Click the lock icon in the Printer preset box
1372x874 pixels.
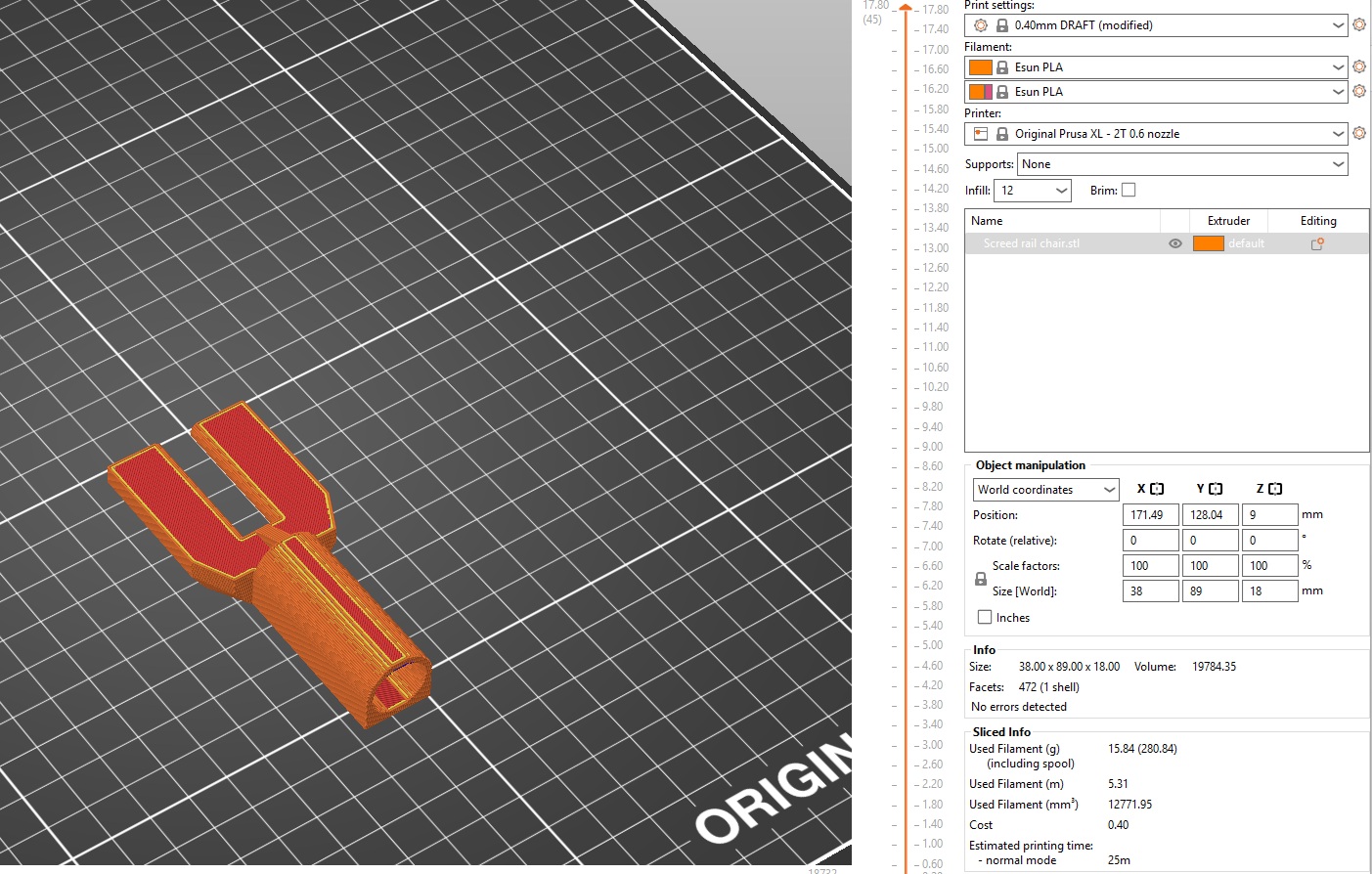pos(1002,134)
